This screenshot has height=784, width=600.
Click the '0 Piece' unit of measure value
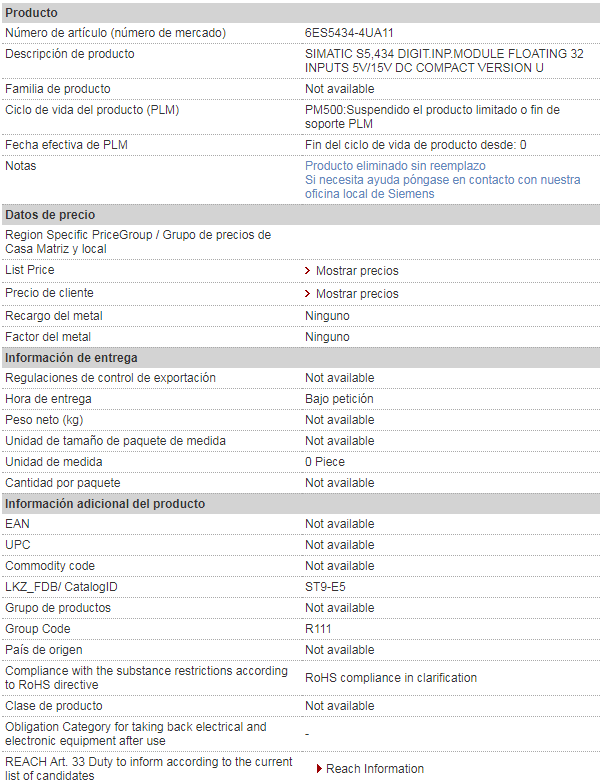click(324, 462)
